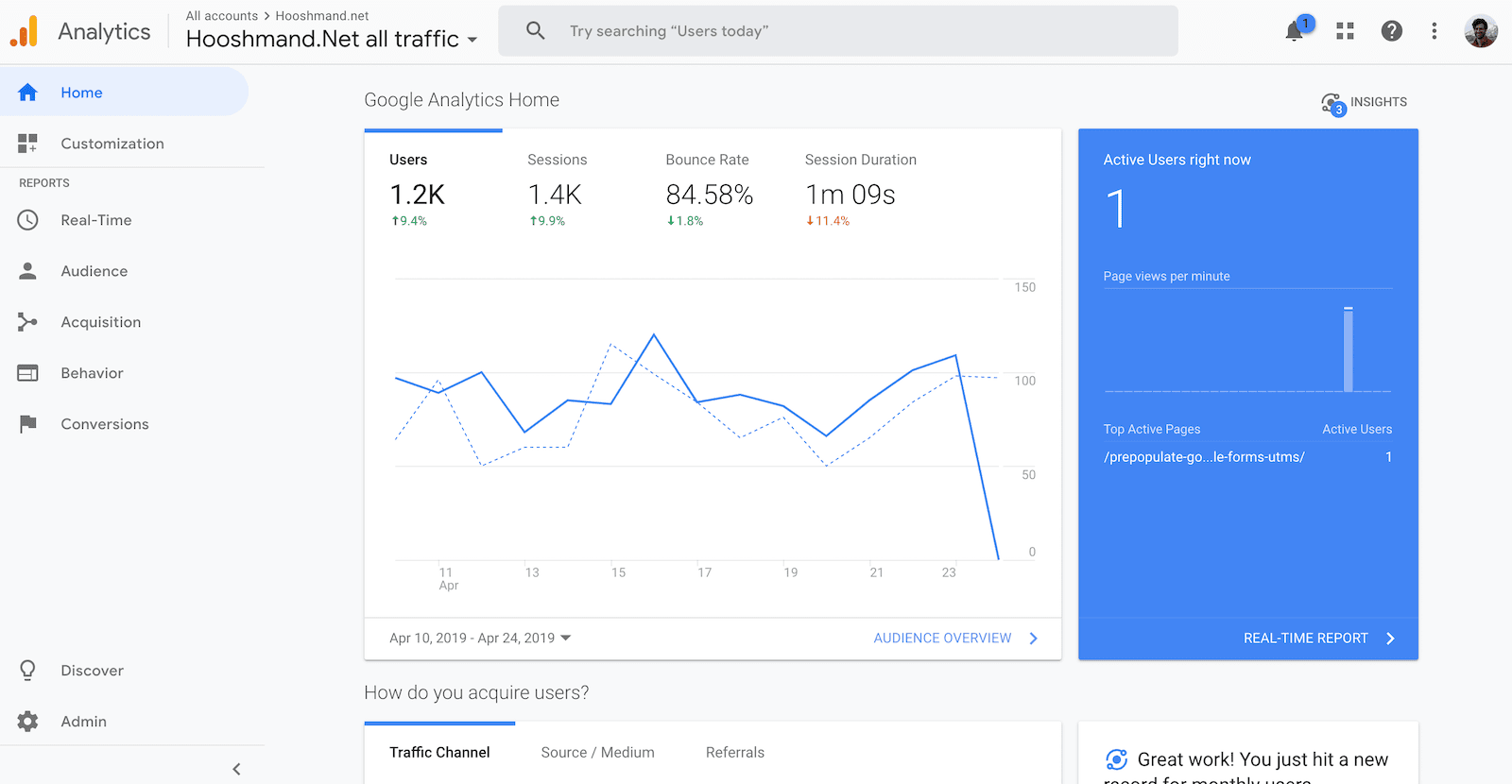The image size is (1512, 784).
Task: Click the Behavior window icon
Action: 27,373
